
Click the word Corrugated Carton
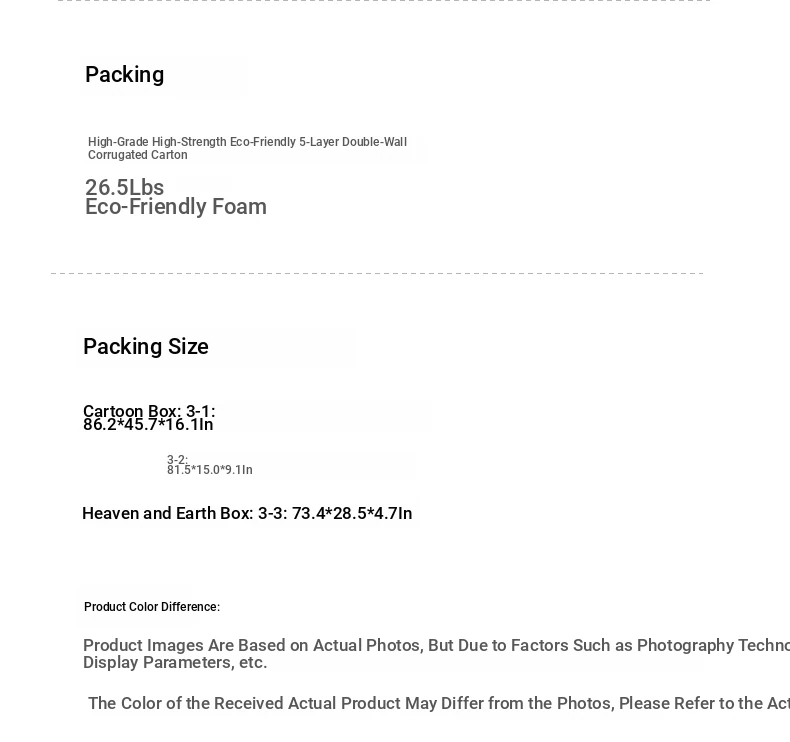tap(138, 155)
